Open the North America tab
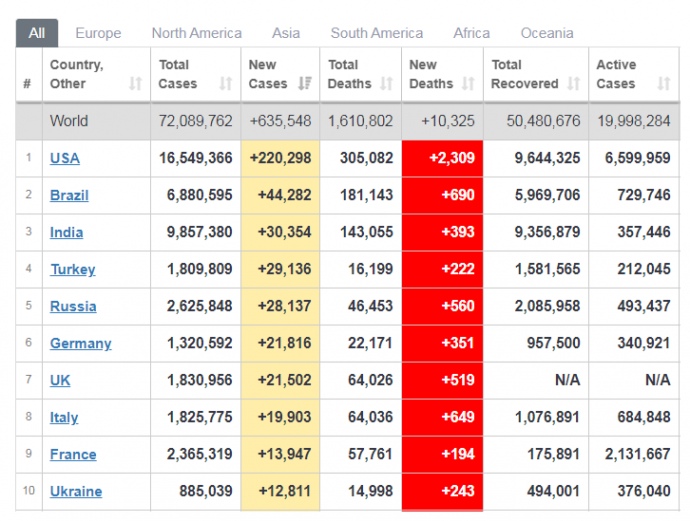The height and width of the screenshot is (521, 690). click(x=196, y=33)
